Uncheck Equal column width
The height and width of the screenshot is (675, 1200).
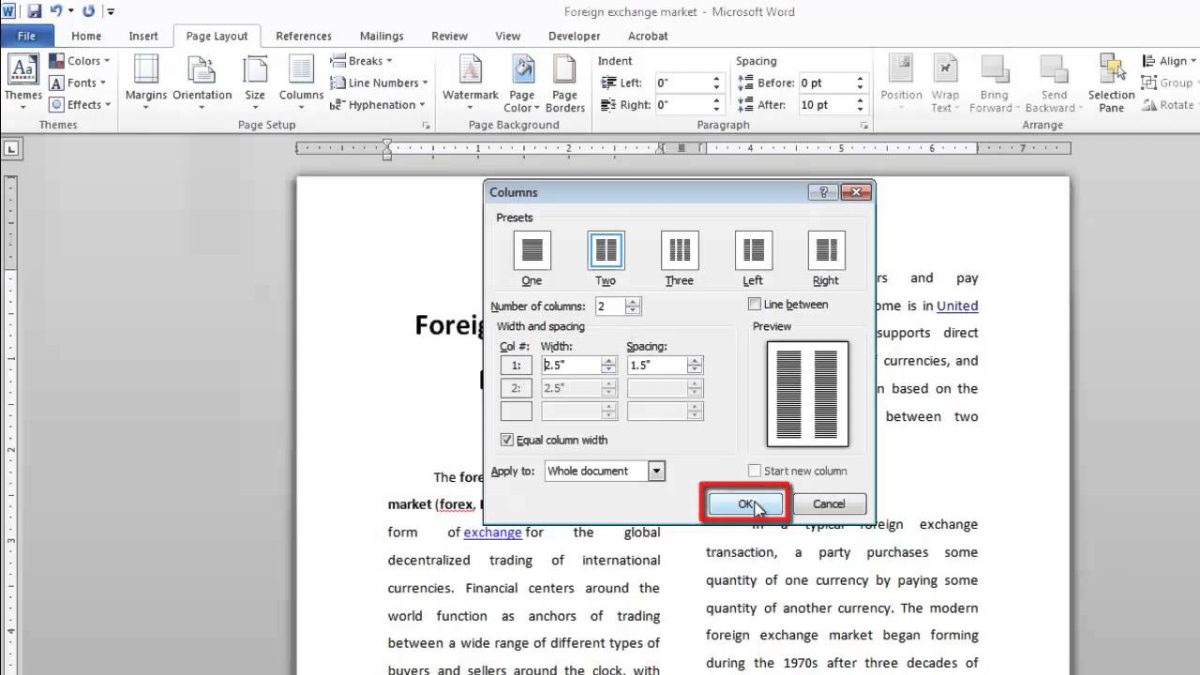click(x=508, y=440)
